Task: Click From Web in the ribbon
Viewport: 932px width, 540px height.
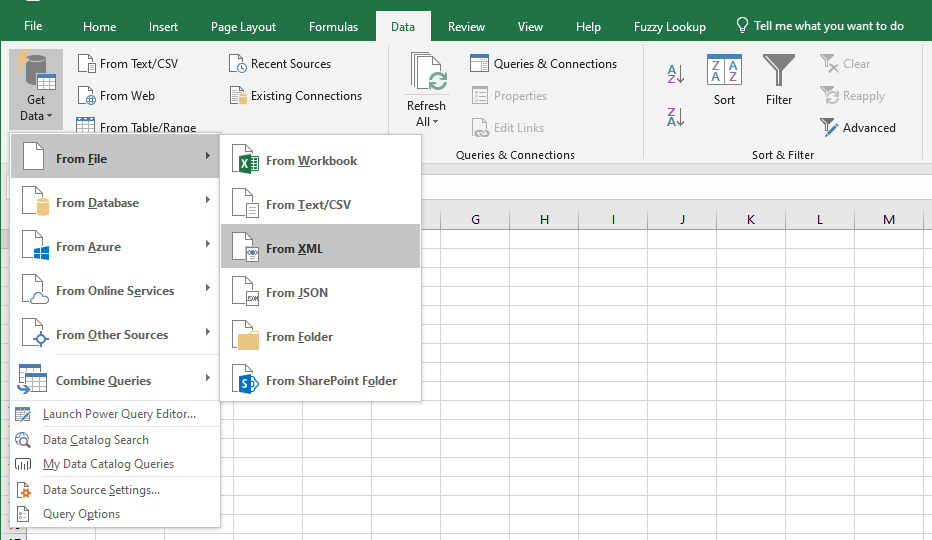Action: pos(116,96)
